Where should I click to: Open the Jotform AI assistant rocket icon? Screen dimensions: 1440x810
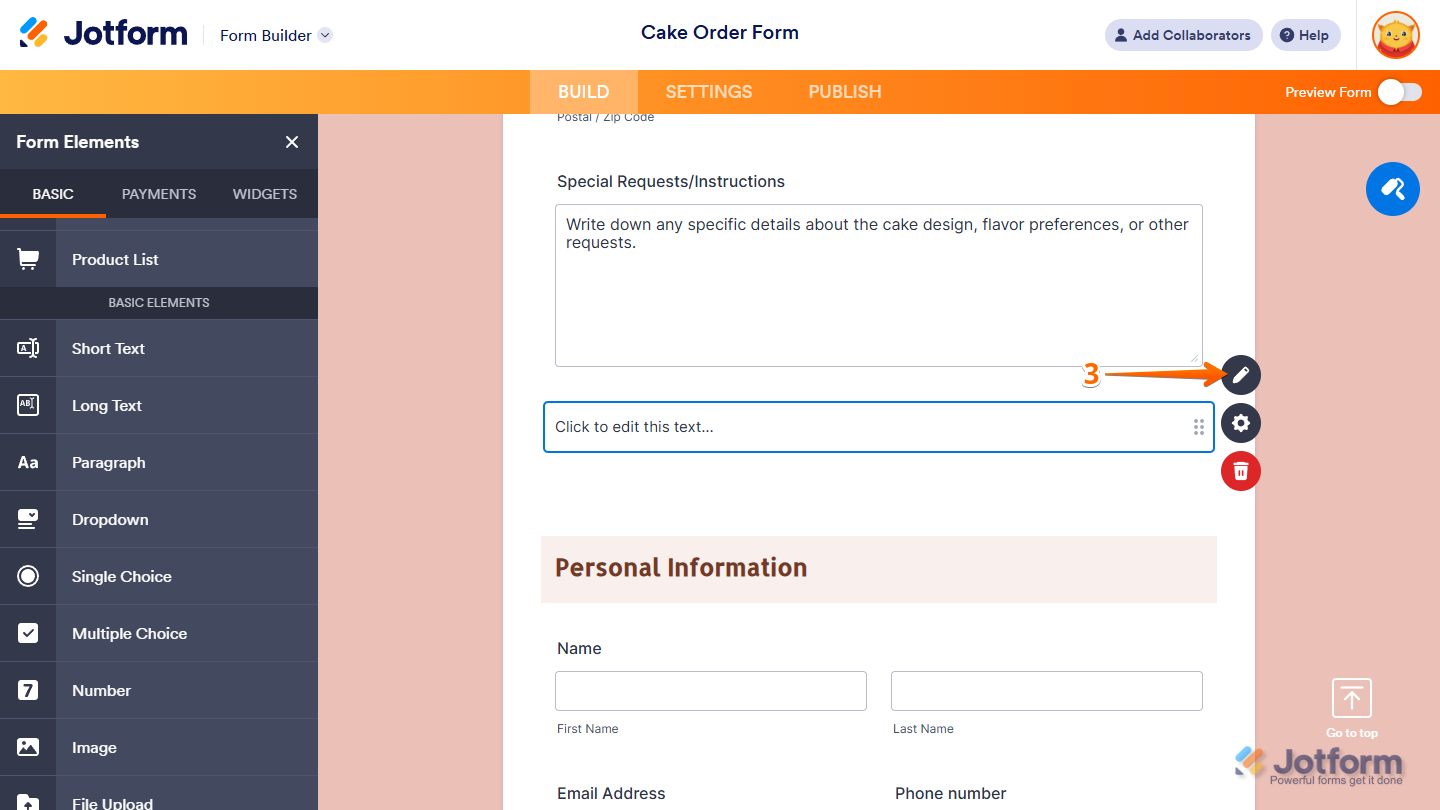point(1392,189)
